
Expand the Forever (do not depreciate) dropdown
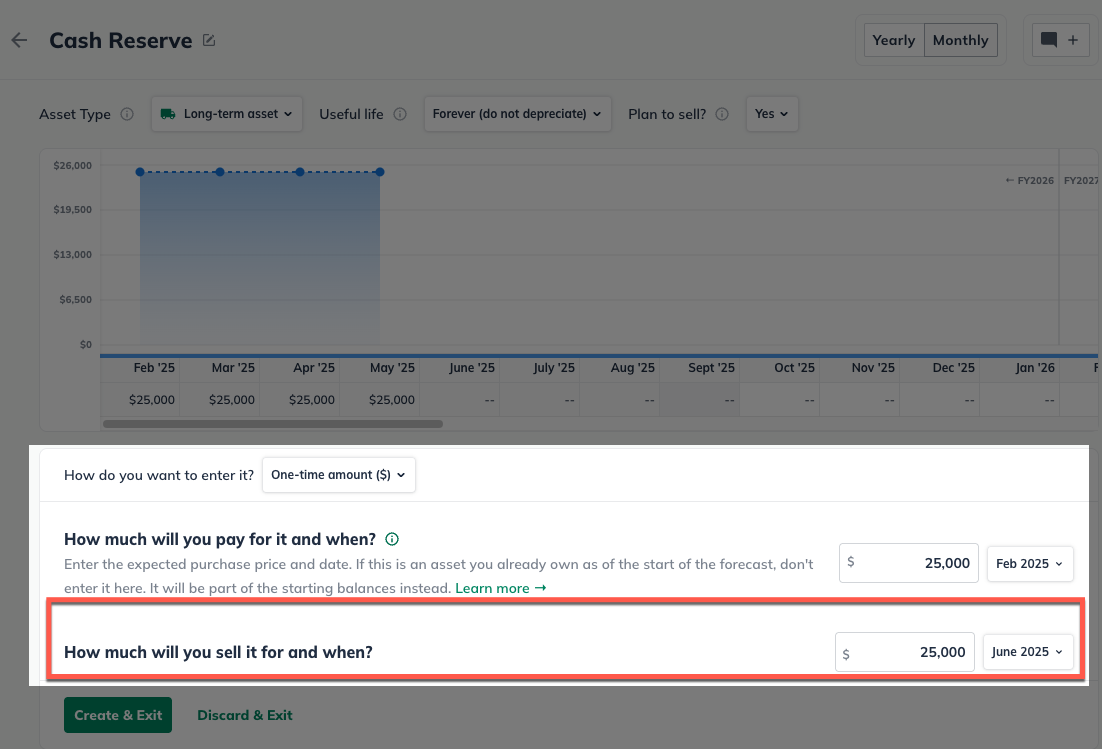point(517,114)
